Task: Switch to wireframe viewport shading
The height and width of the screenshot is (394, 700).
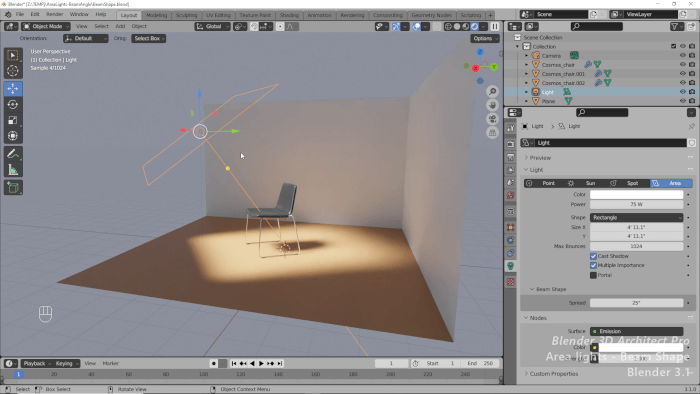Action: [x=448, y=27]
